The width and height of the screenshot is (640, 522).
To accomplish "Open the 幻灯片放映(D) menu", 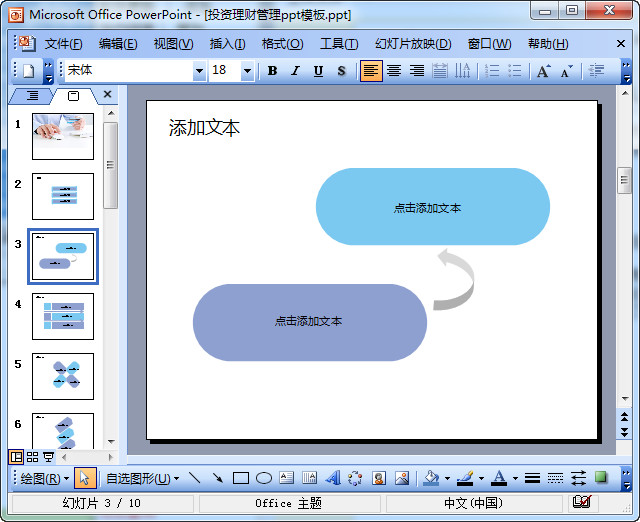I will [x=413, y=43].
